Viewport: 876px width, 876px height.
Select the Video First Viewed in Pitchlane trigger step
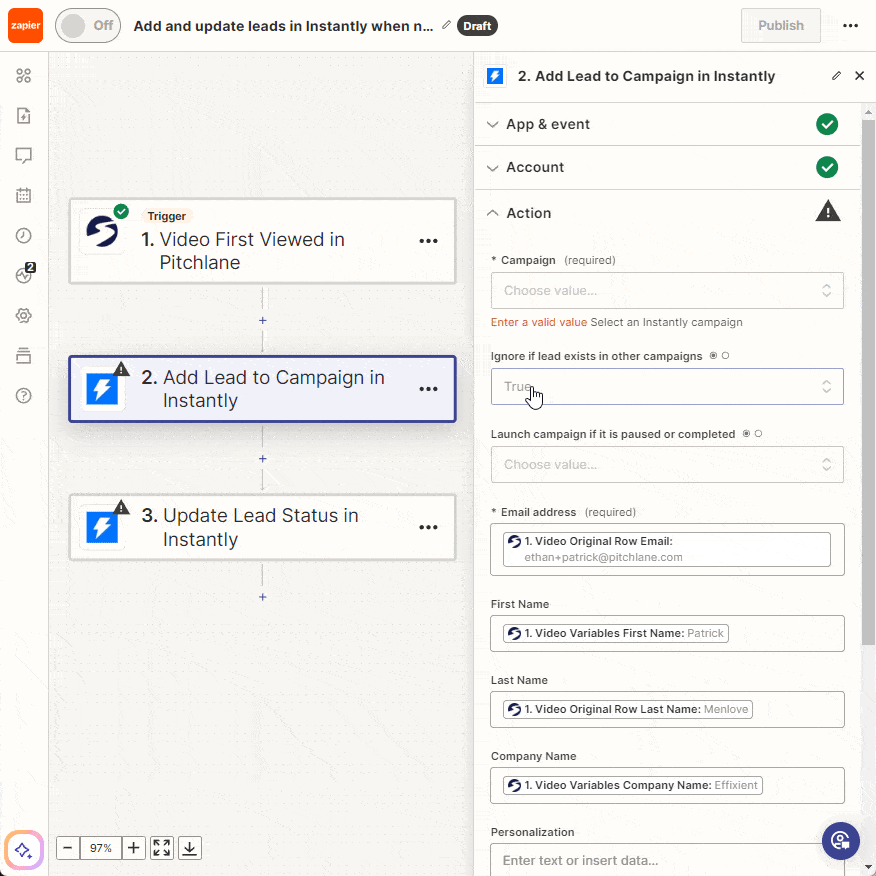coord(262,241)
